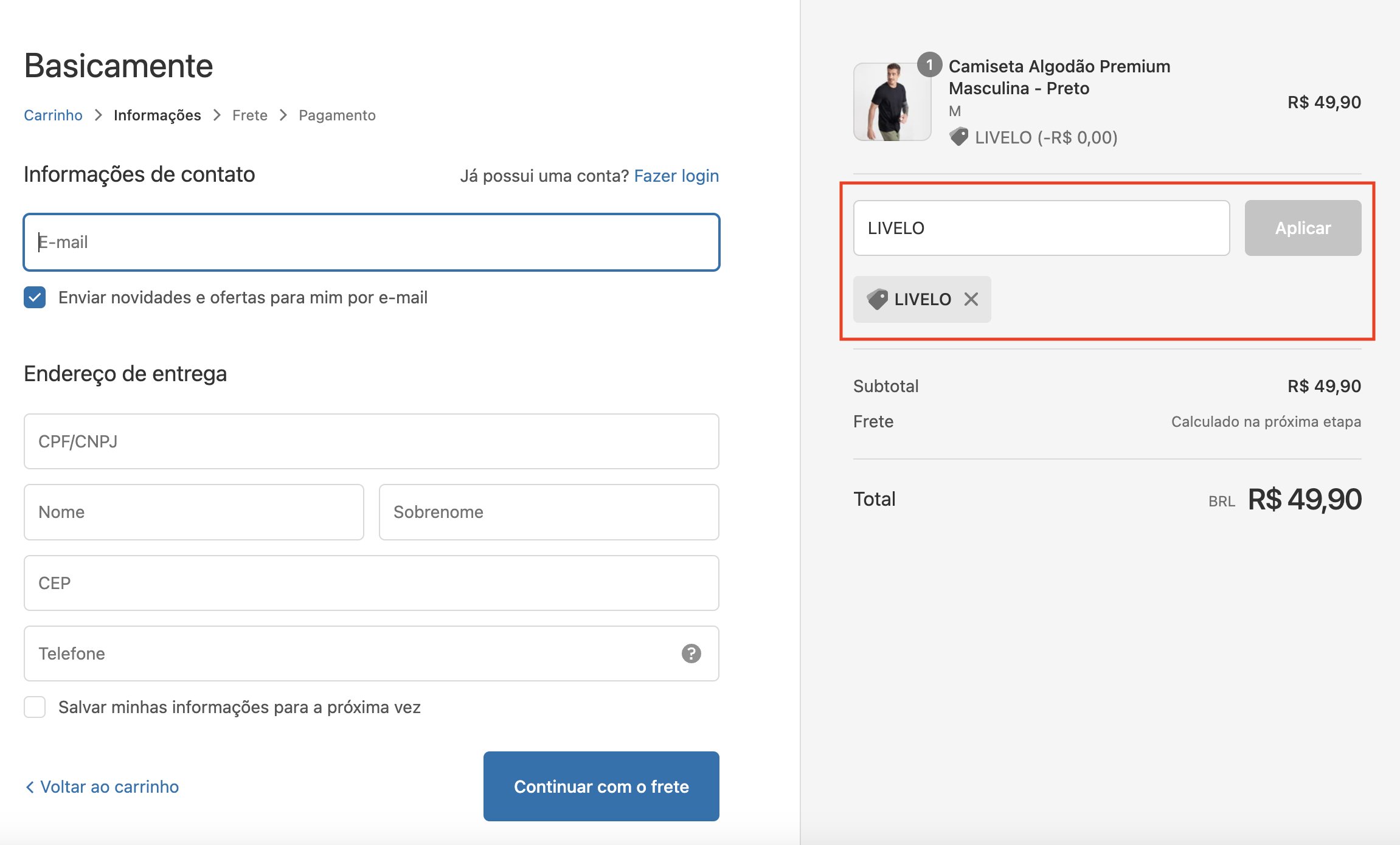Click the Voltar ao carrinho link

click(102, 787)
